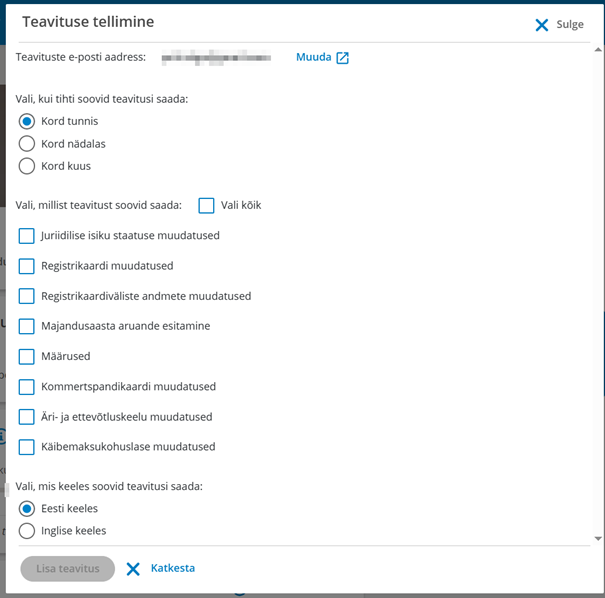The image size is (605, 598).
Task: Tick Kommertspandikaardi muudatused checkbox
Action: coord(27,387)
